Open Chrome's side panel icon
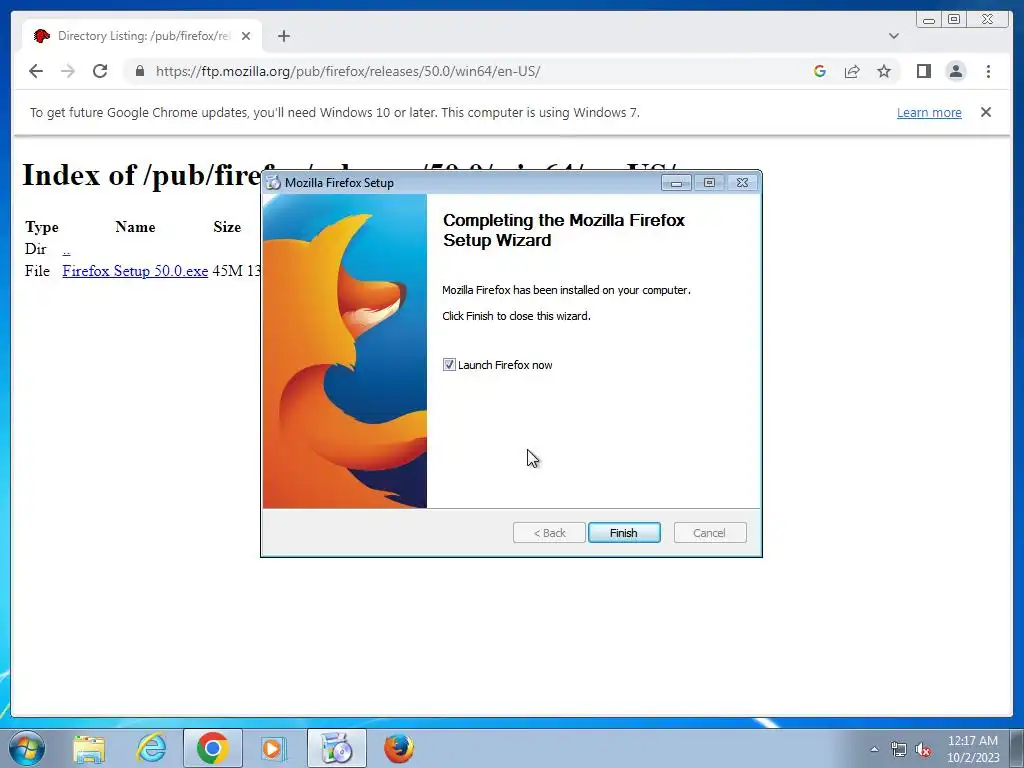This screenshot has height=768, width=1024. pos(923,71)
